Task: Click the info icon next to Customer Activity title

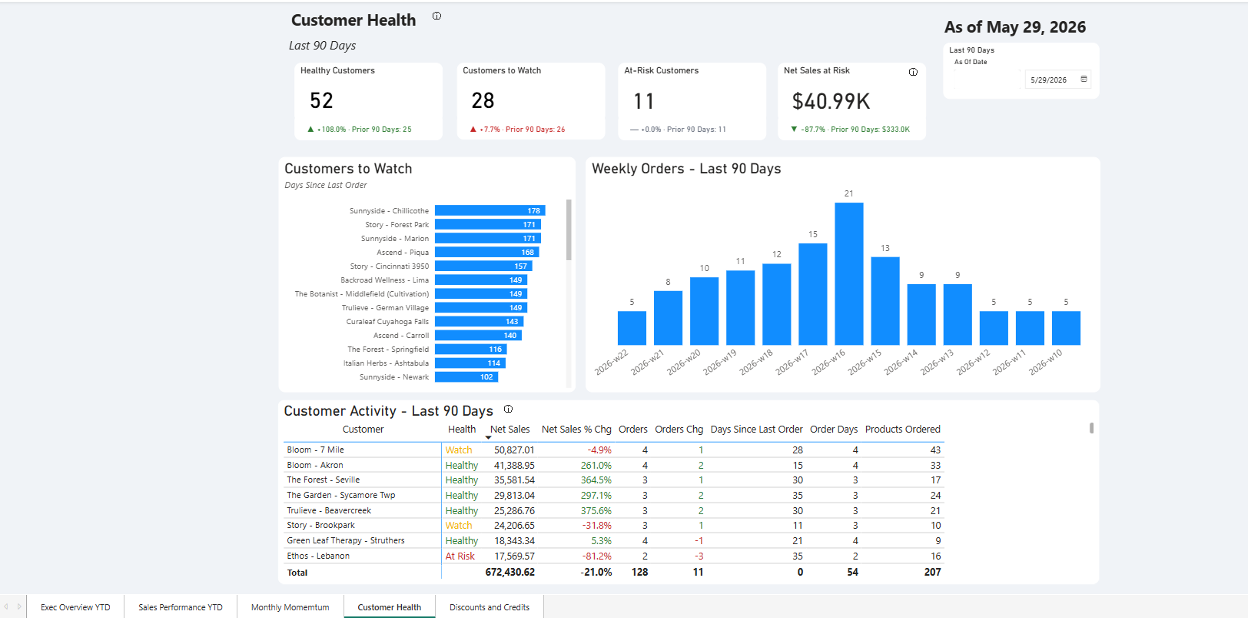Action: pos(508,409)
